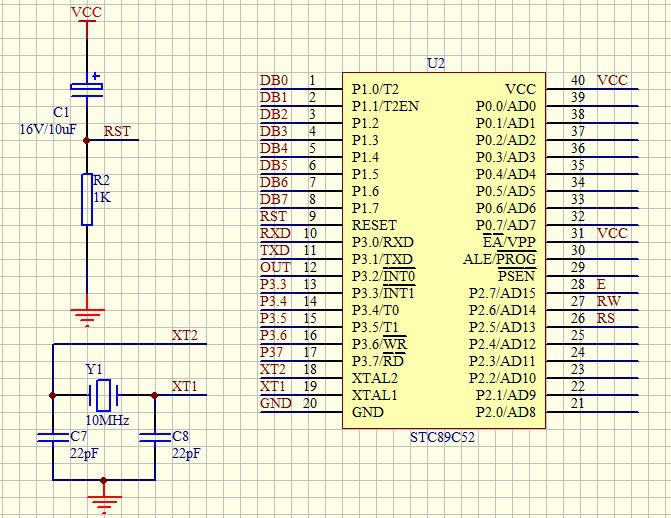Select the R2 designator label
Screen dimensions: 671x518
[101, 180]
